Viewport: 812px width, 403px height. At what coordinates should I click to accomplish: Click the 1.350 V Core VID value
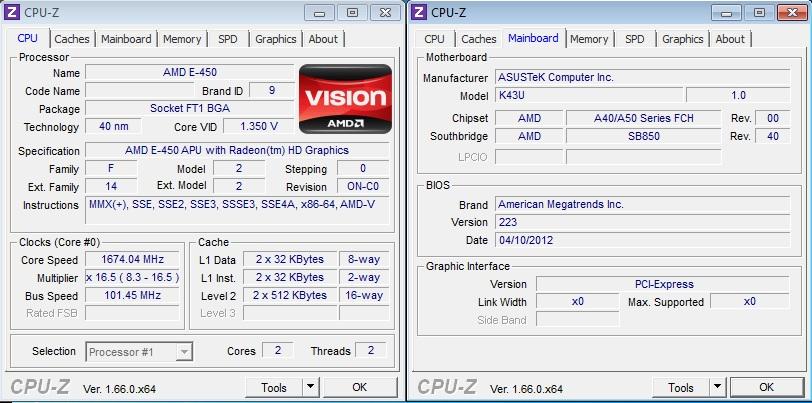coord(258,126)
